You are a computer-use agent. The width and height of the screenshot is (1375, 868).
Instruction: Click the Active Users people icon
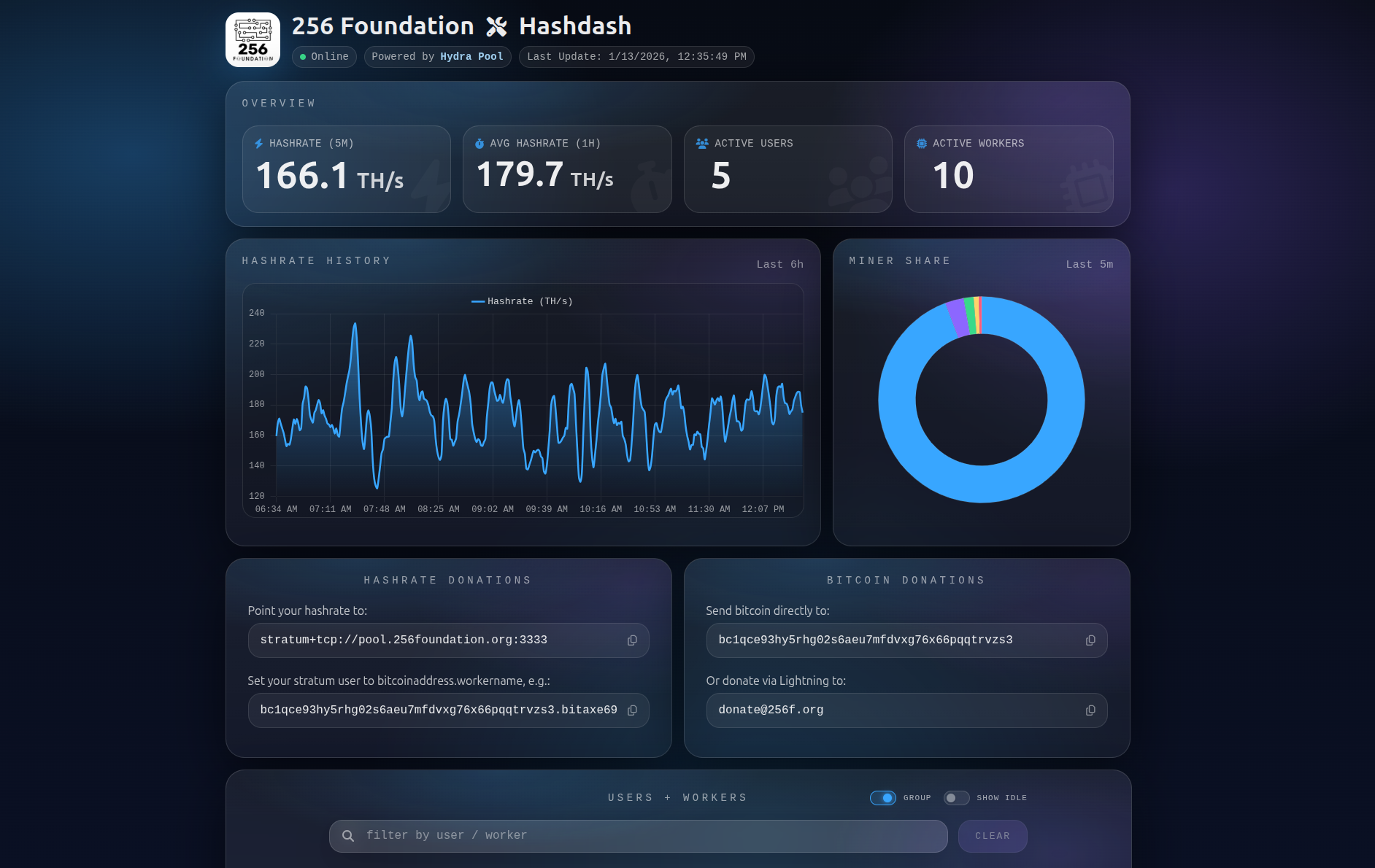coord(702,144)
